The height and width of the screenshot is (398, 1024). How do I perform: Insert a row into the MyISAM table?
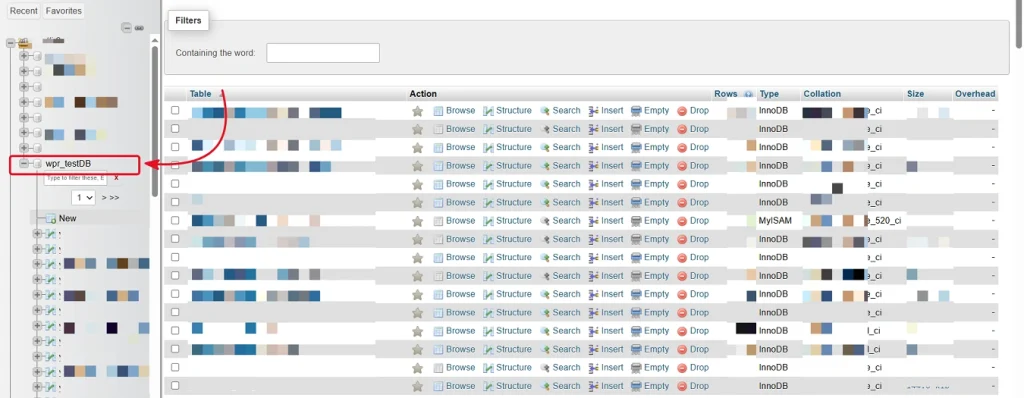tap(606, 221)
